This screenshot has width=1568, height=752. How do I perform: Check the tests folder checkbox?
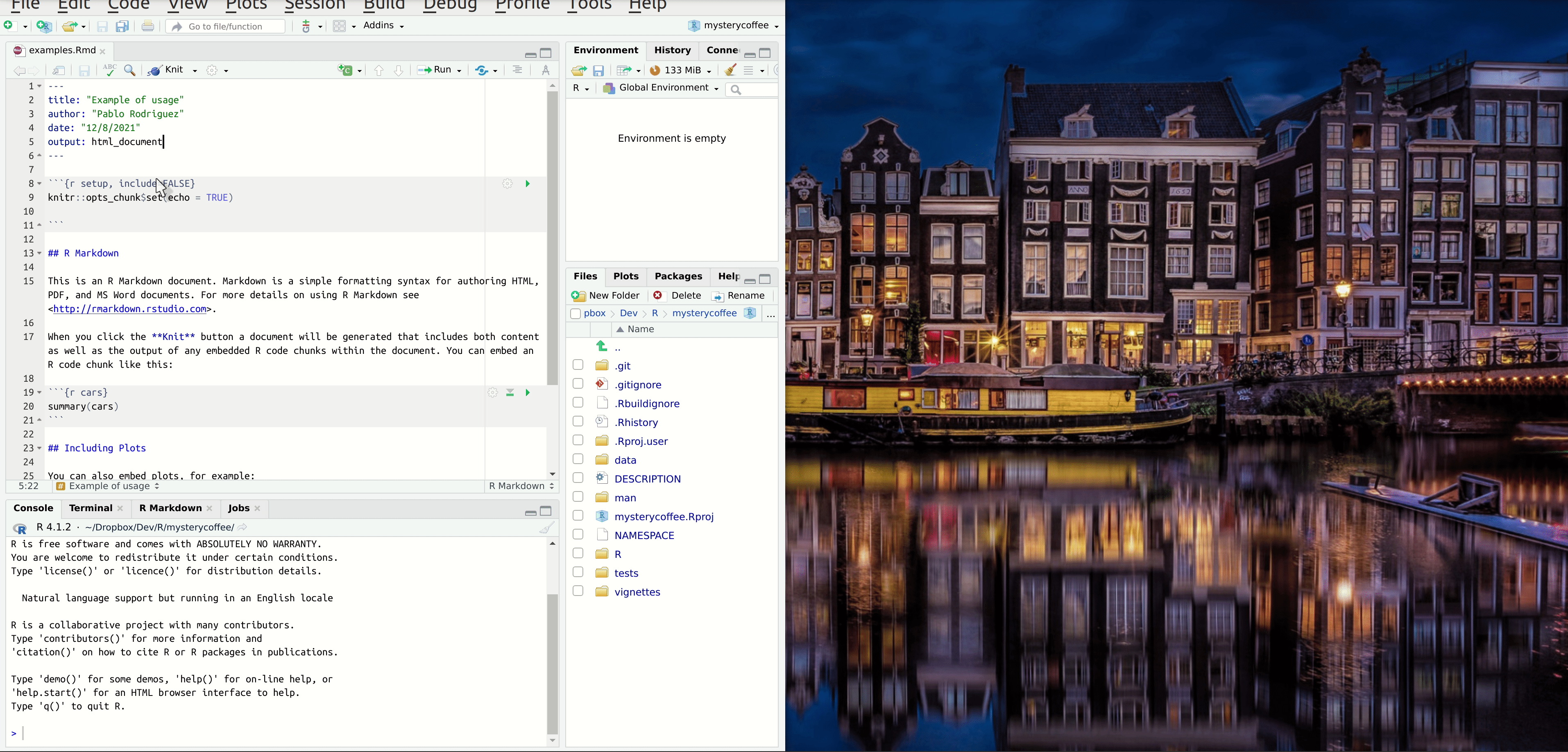pos(578,573)
